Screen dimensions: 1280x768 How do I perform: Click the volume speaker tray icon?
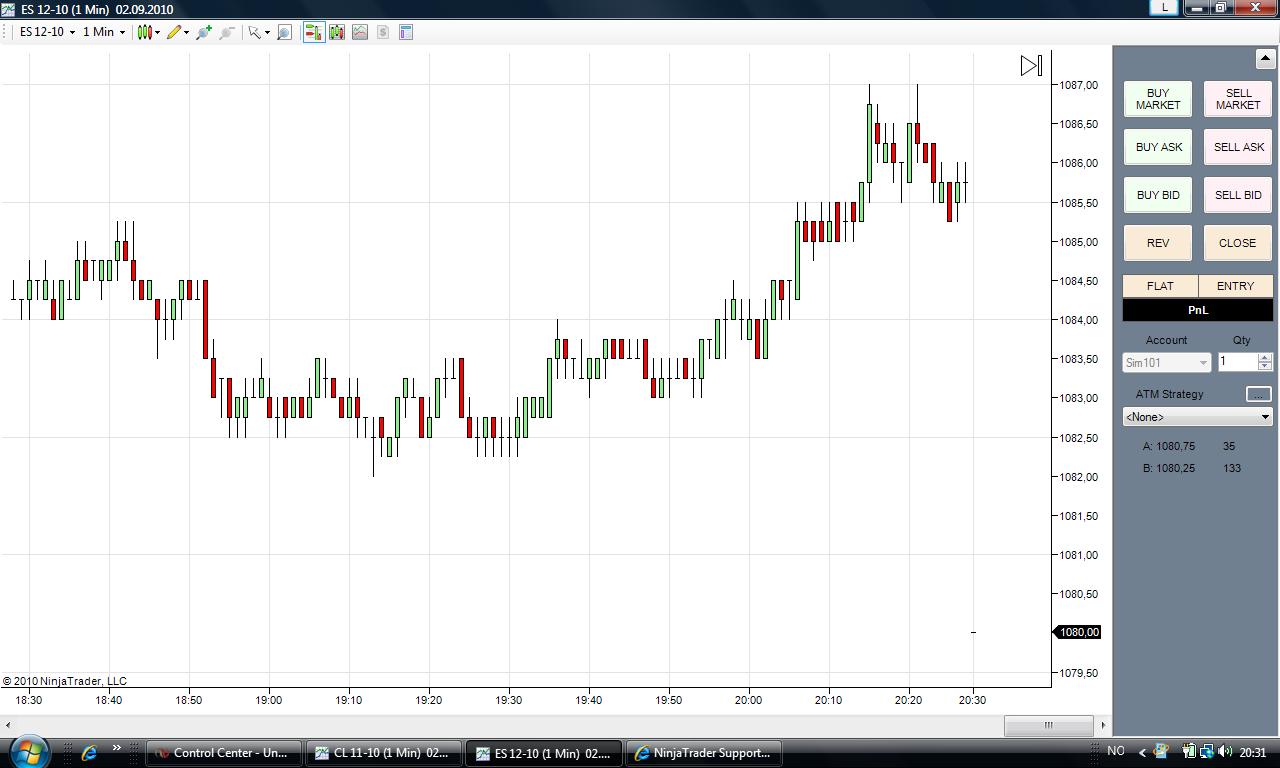coord(1226,752)
